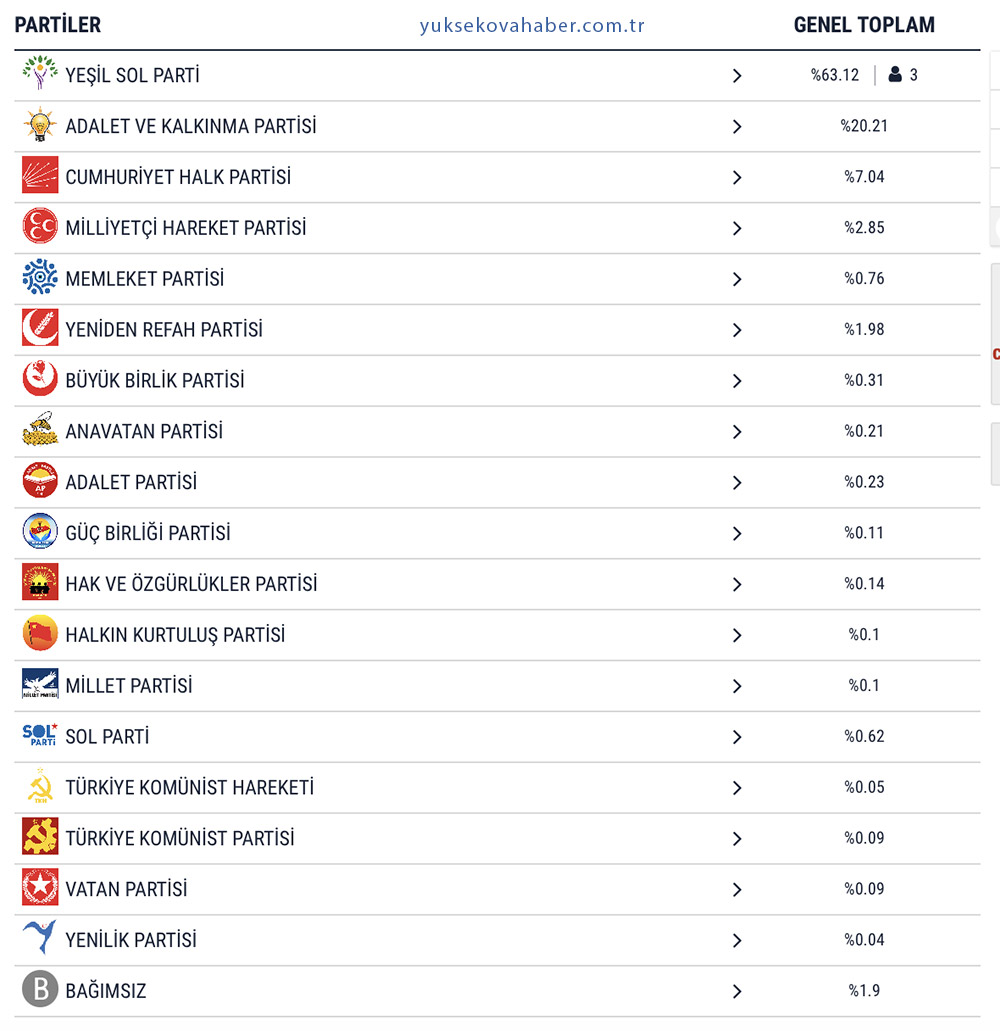The width and height of the screenshot is (1000, 1031).
Task: Click the AK Parti light bulb logo
Action: tap(40, 126)
